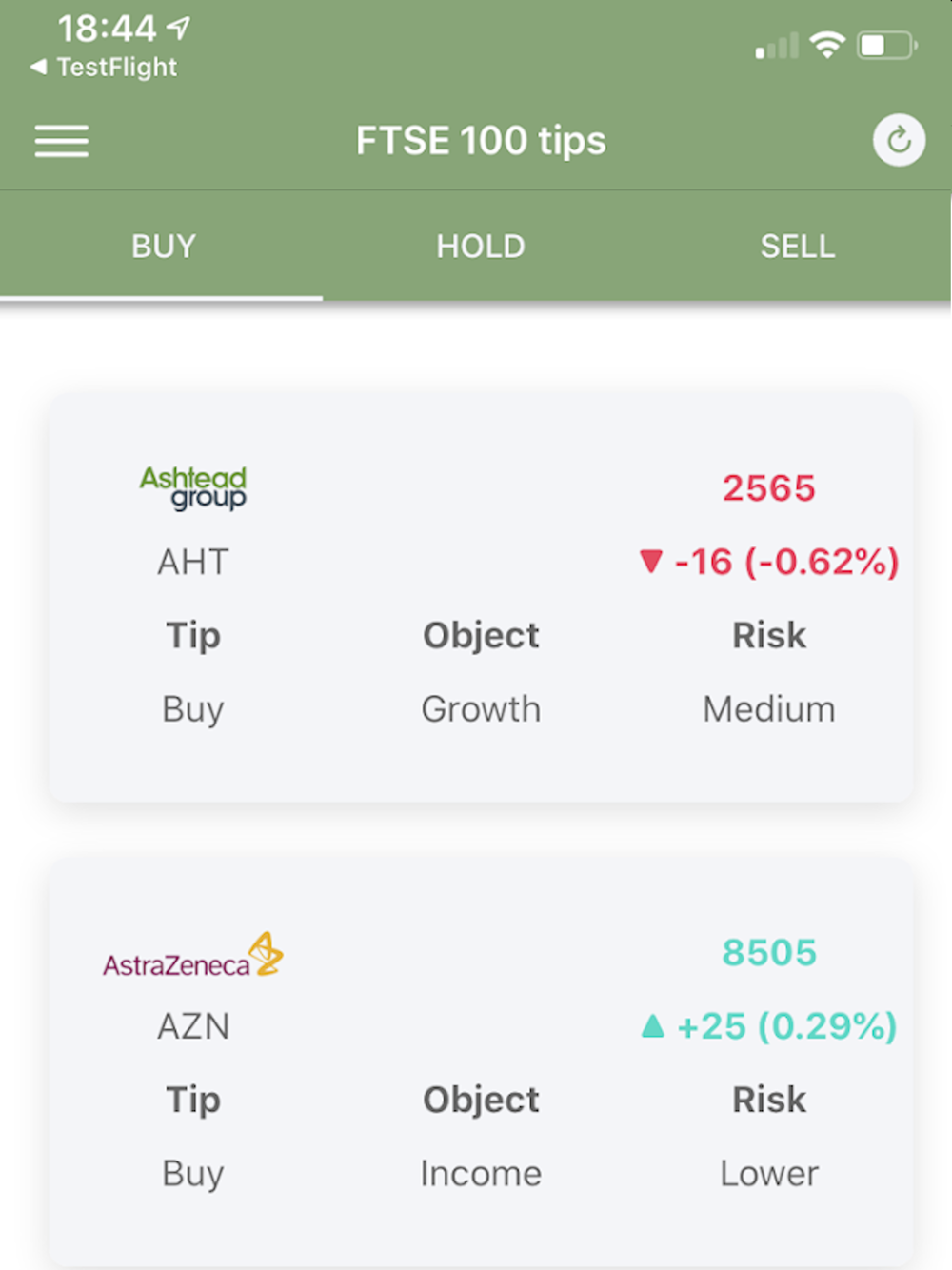
Task: Switch to the SELL tab
Action: 797,247
